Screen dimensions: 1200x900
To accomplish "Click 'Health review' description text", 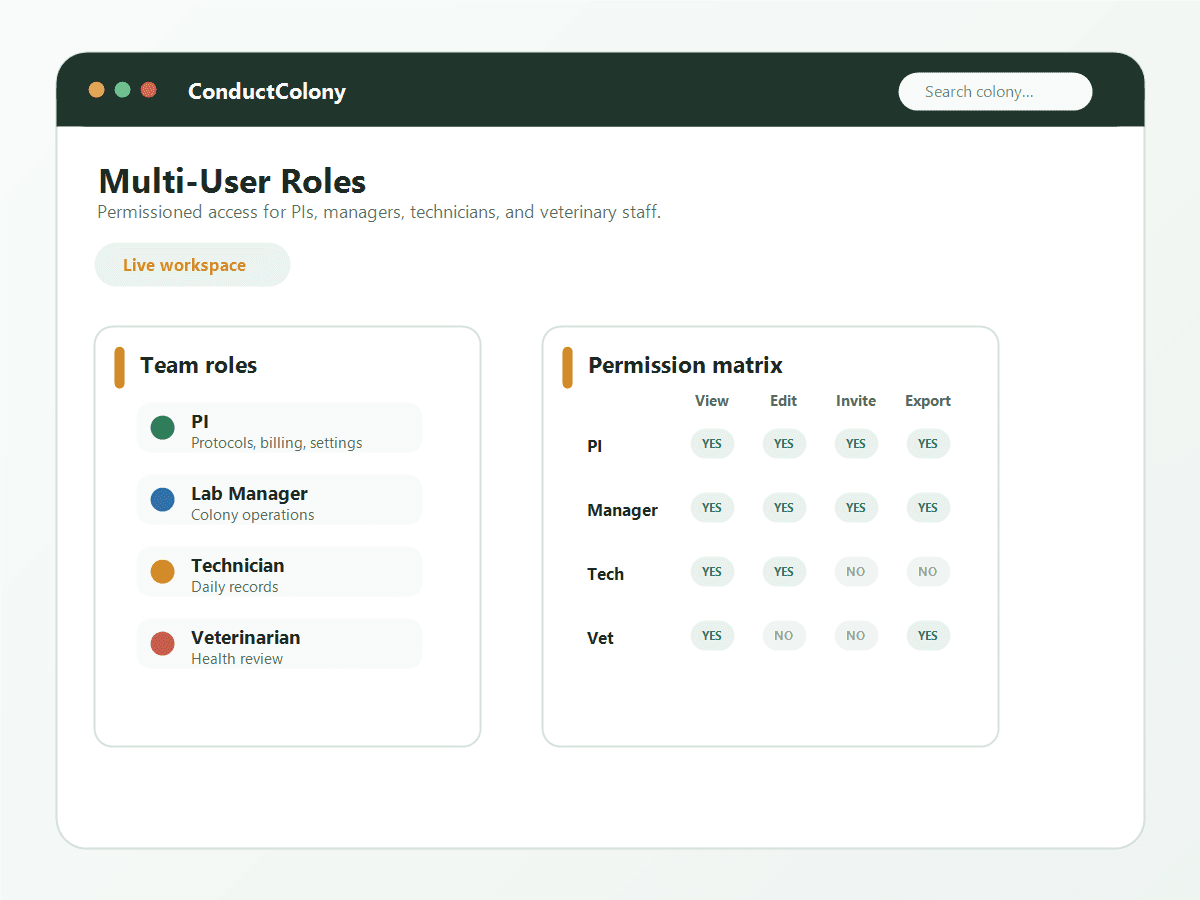I will point(237,659).
